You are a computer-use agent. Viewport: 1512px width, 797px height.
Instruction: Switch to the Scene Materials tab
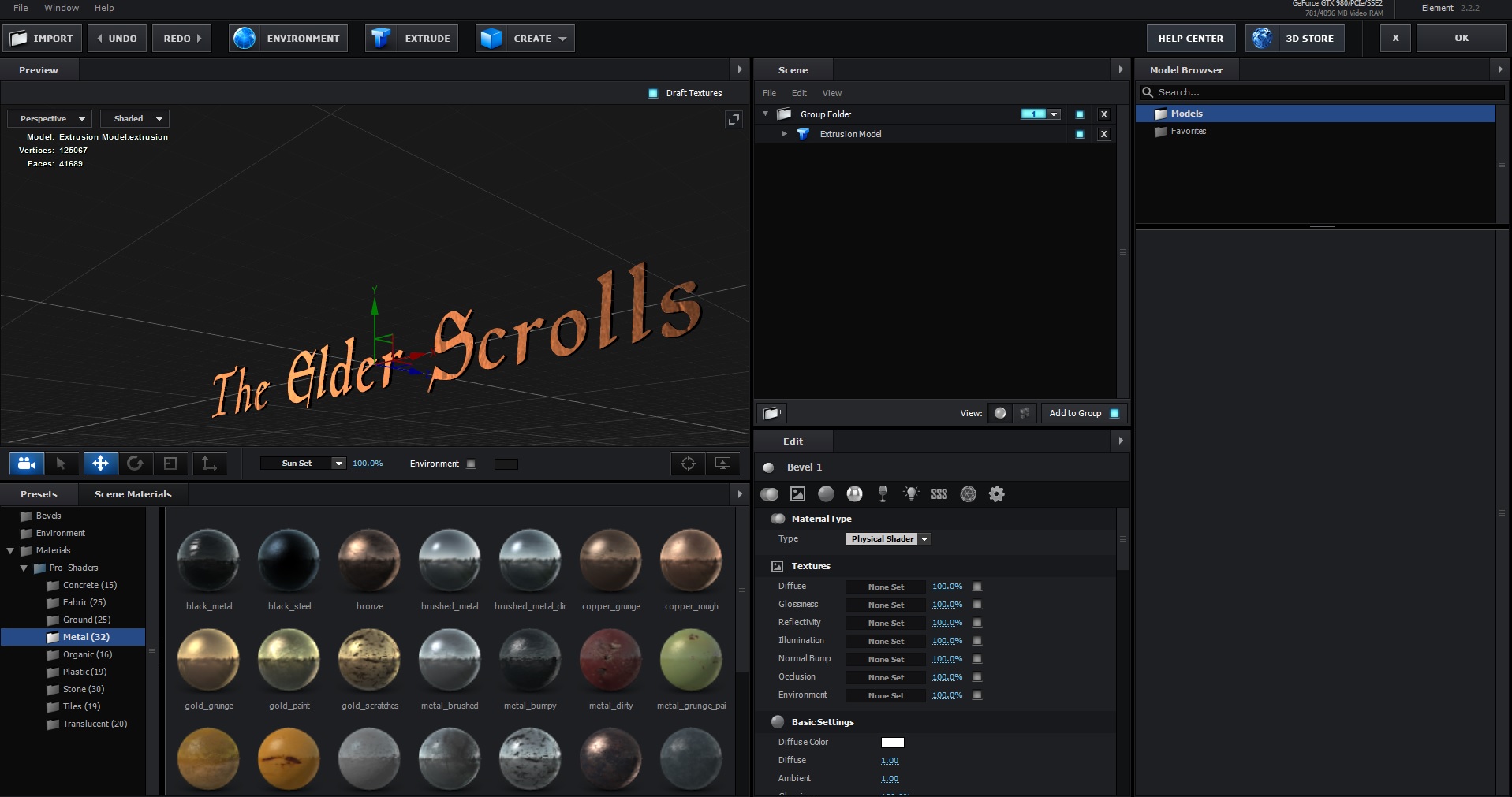point(133,494)
